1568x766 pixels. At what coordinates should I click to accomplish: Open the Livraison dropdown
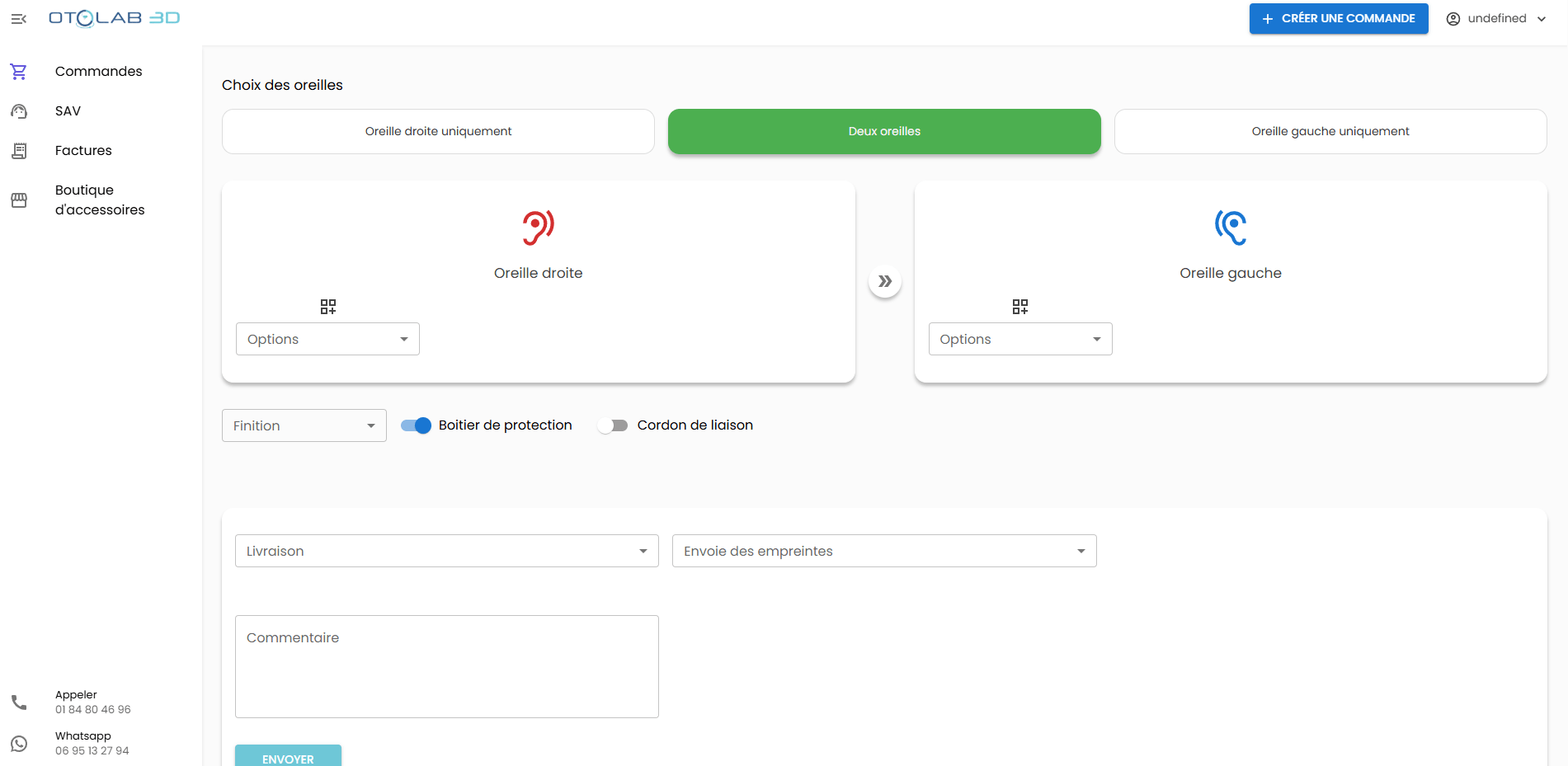(x=446, y=551)
